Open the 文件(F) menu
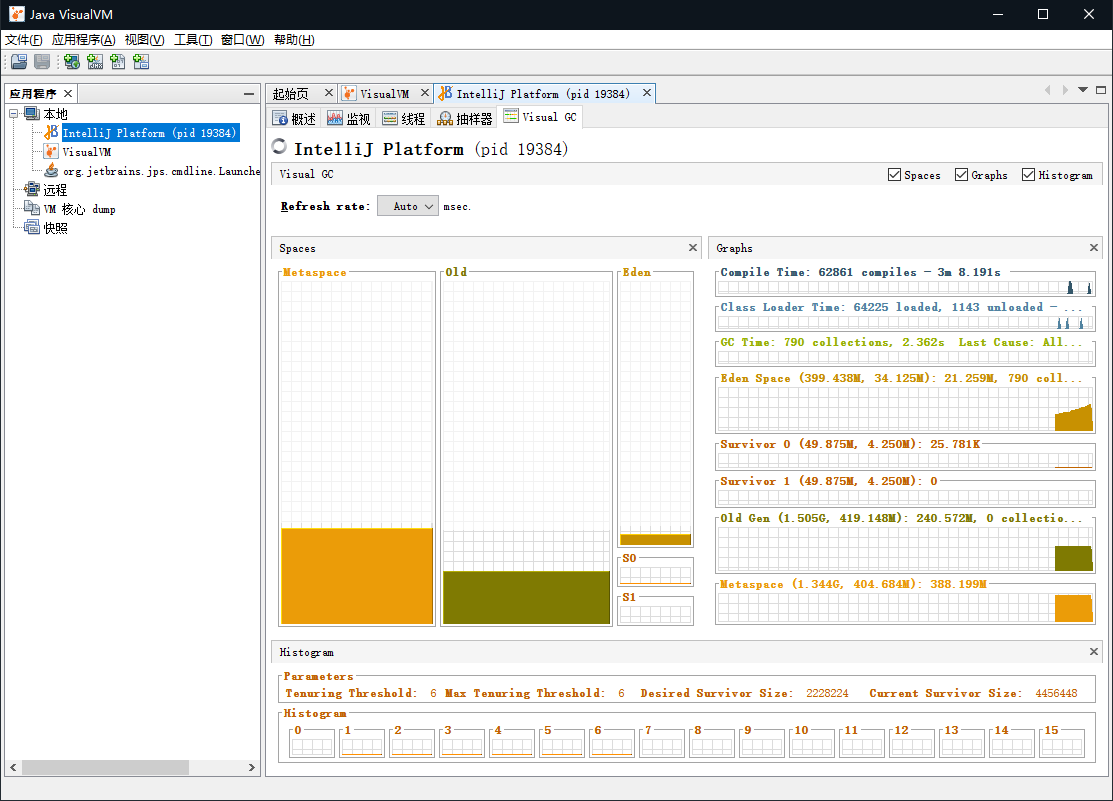The height and width of the screenshot is (801, 1113). point(23,40)
